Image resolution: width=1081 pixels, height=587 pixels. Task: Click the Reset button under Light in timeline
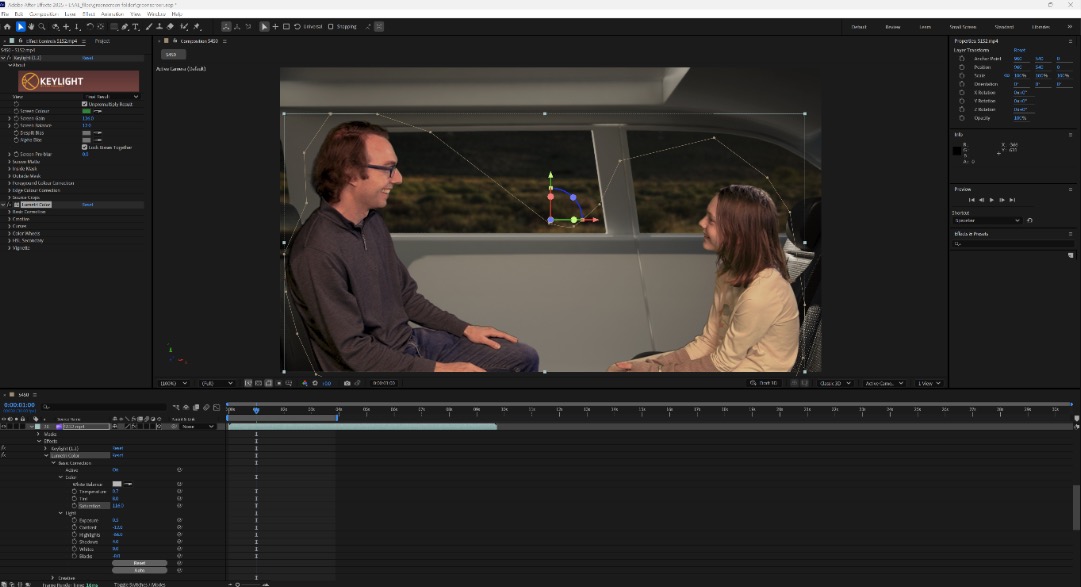coord(139,563)
